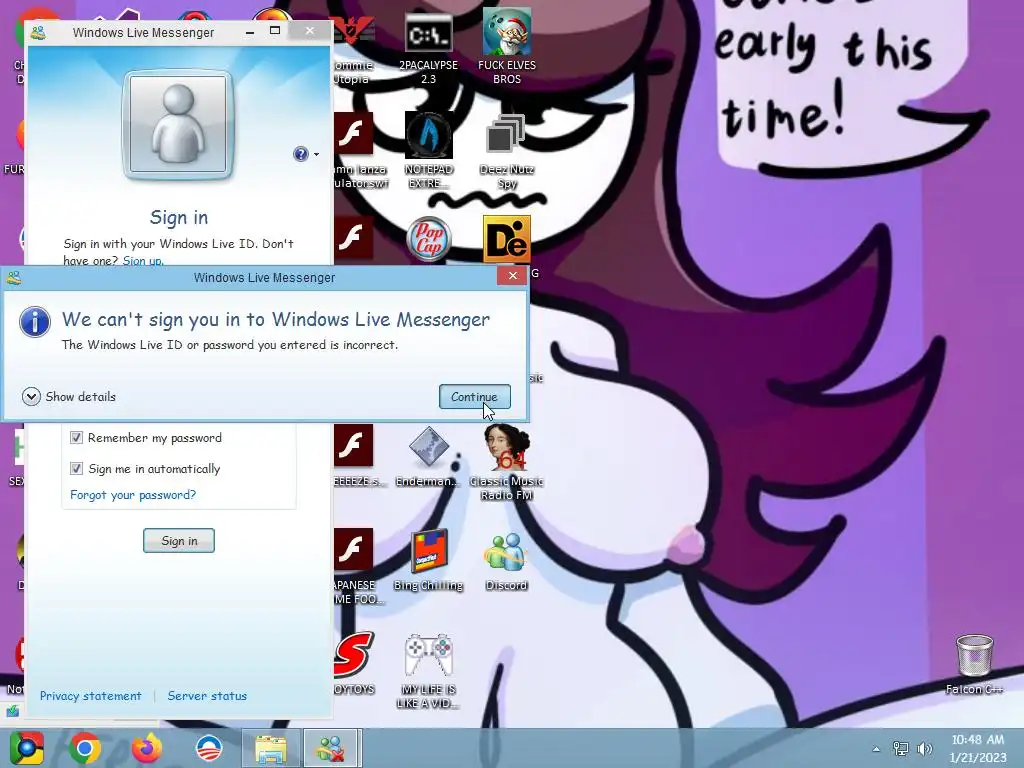Image resolution: width=1024 pixels, height=768 pixels.
Task: Open the Privacy statement link
Action: pyautogui.click(x=90, y=696)
